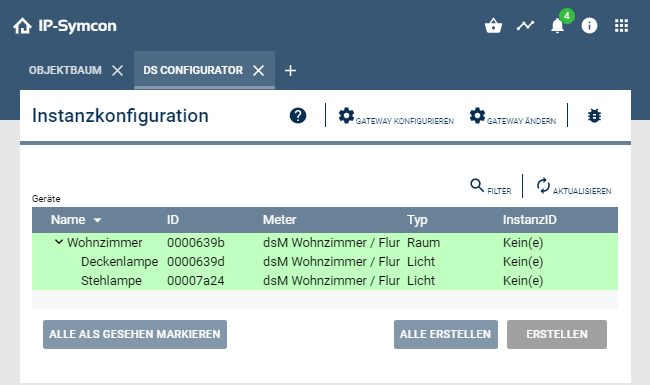Click Gateway konfigurieren gear button

click(x=396, y=116)
